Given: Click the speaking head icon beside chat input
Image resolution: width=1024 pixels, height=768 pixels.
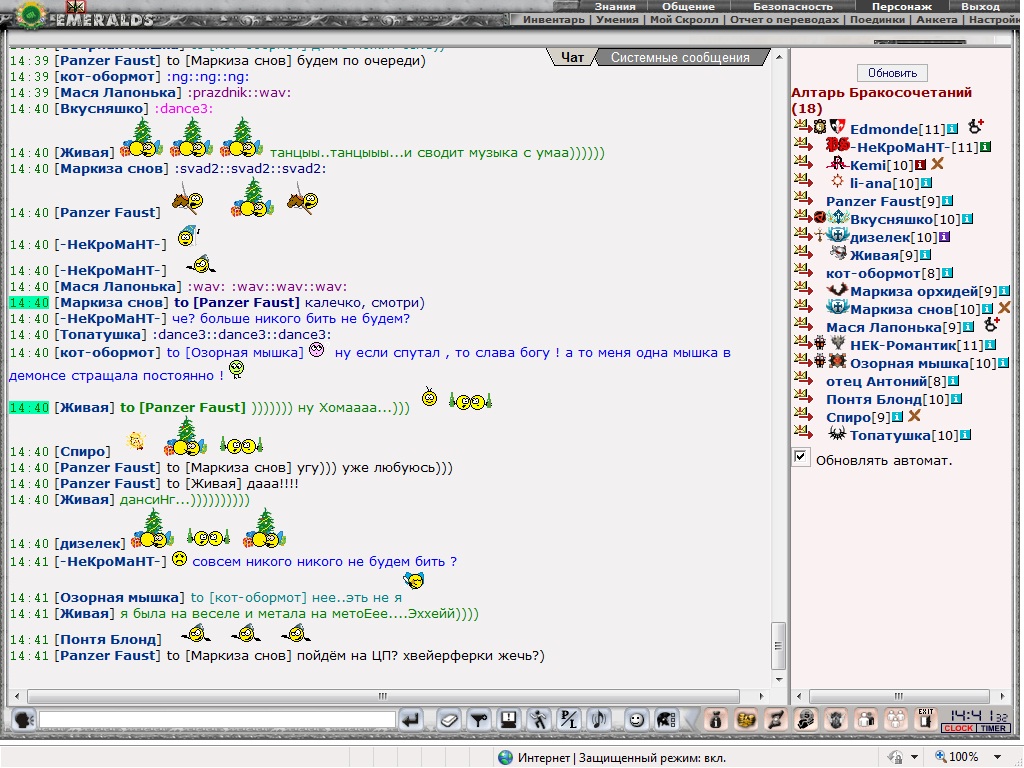Looking at the screenshot, I should click(x=24, y=720).
